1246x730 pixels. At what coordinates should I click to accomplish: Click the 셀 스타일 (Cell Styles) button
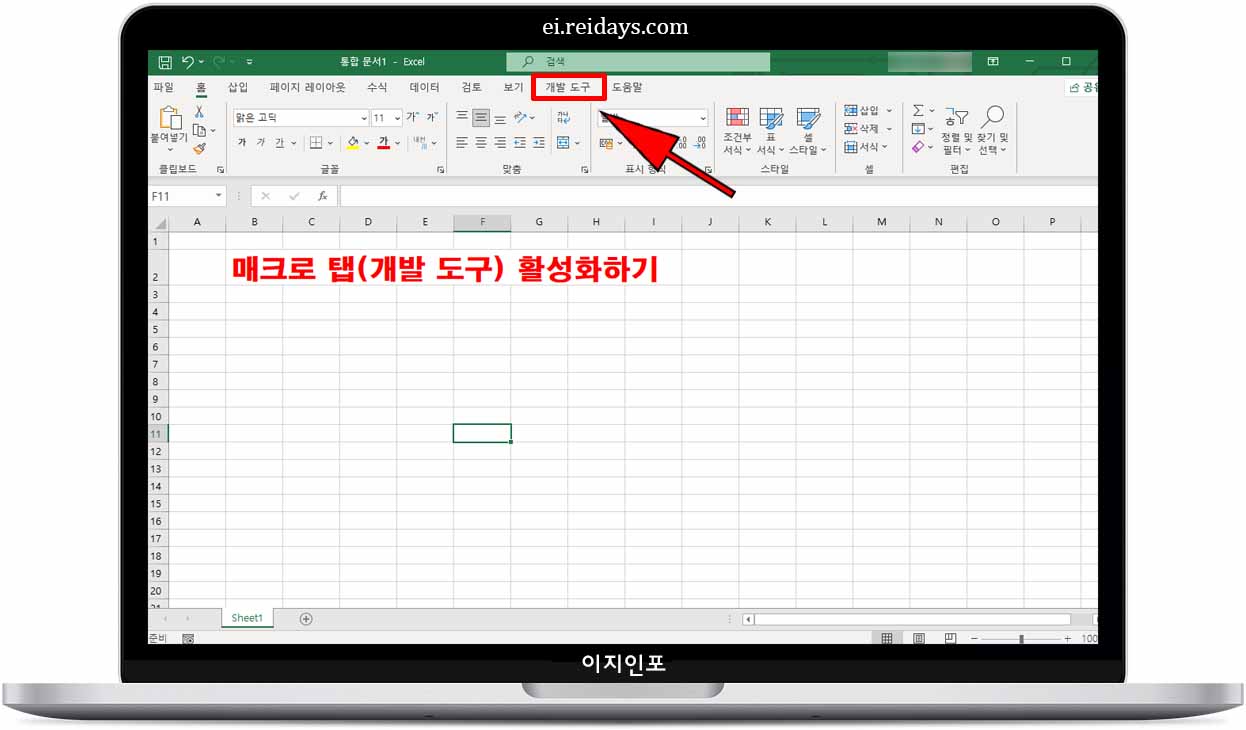click(808, 131)
